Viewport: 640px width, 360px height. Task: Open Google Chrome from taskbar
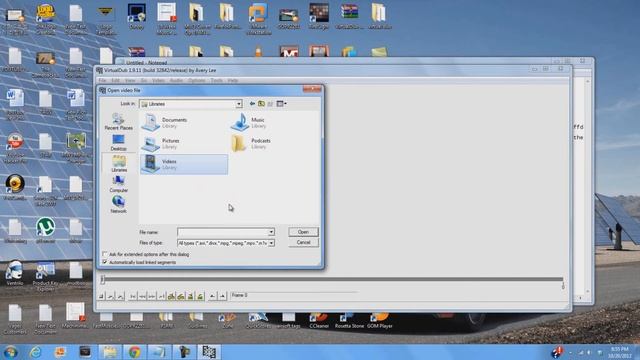point(134,352)
